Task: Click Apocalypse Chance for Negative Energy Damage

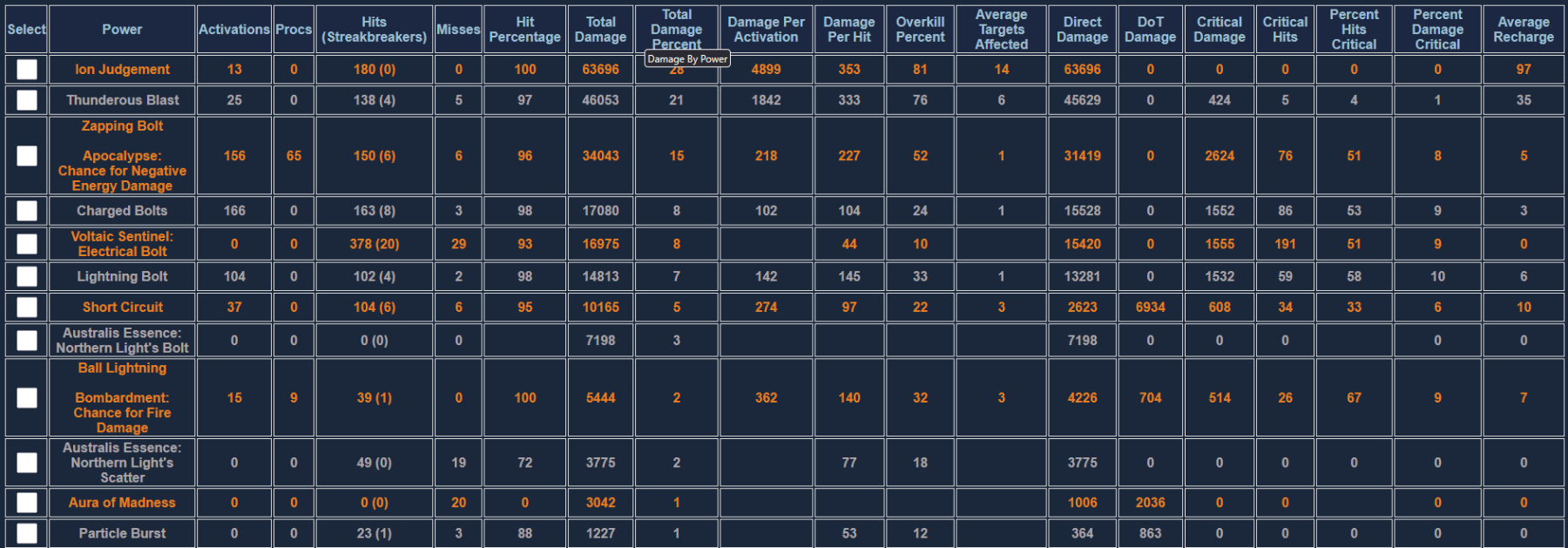Action: pos(122,171)
